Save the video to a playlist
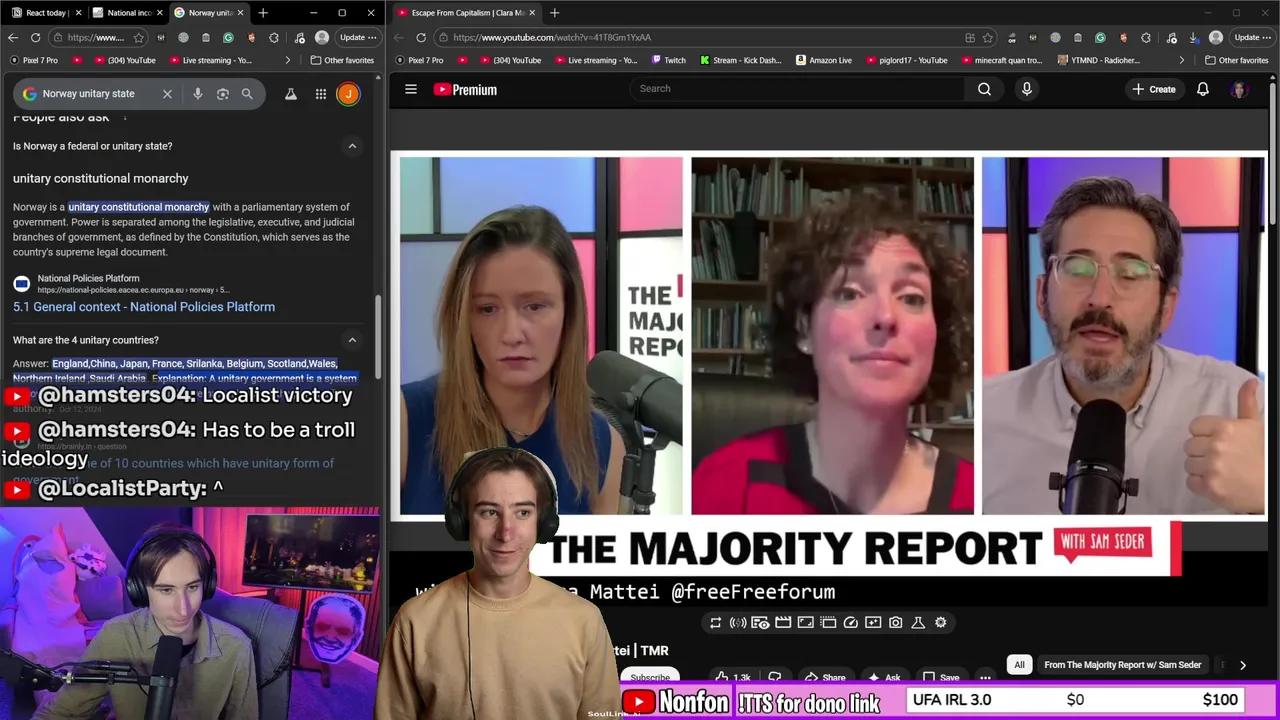This screenshot has height=720, width=1280. coord(941,677)
